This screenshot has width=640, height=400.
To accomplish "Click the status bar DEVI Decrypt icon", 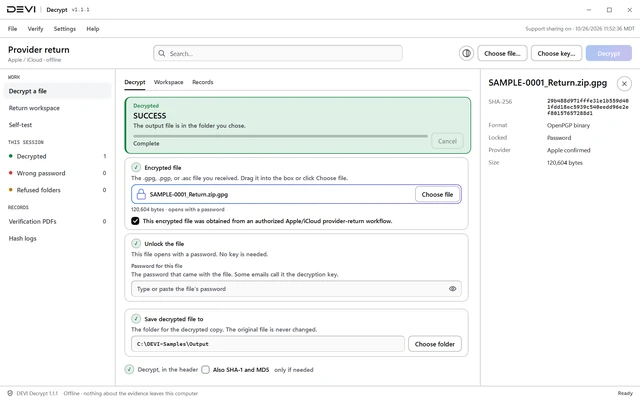I will 10,393.
